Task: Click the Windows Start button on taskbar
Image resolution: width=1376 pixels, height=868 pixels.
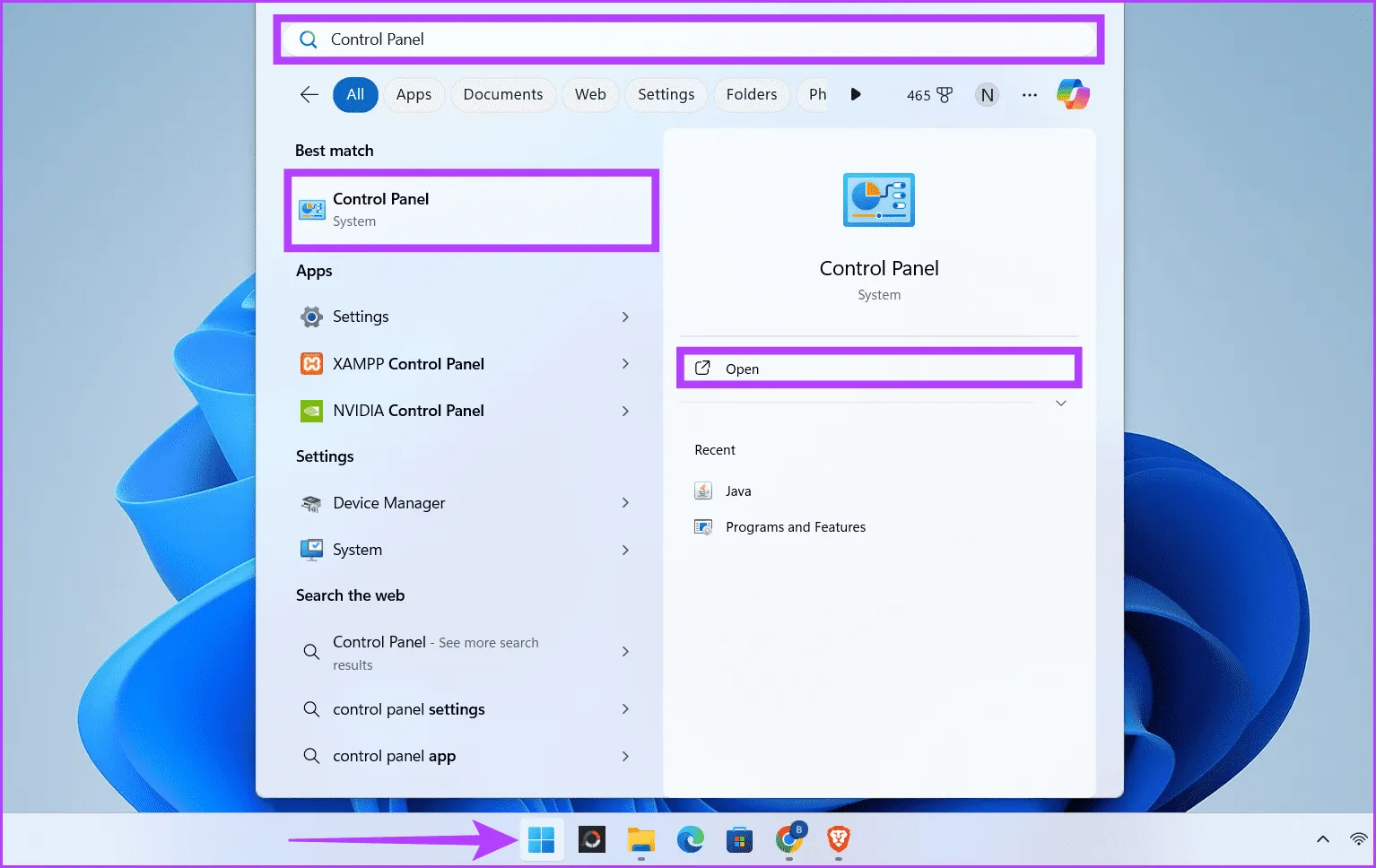Action: coord(542,840)
